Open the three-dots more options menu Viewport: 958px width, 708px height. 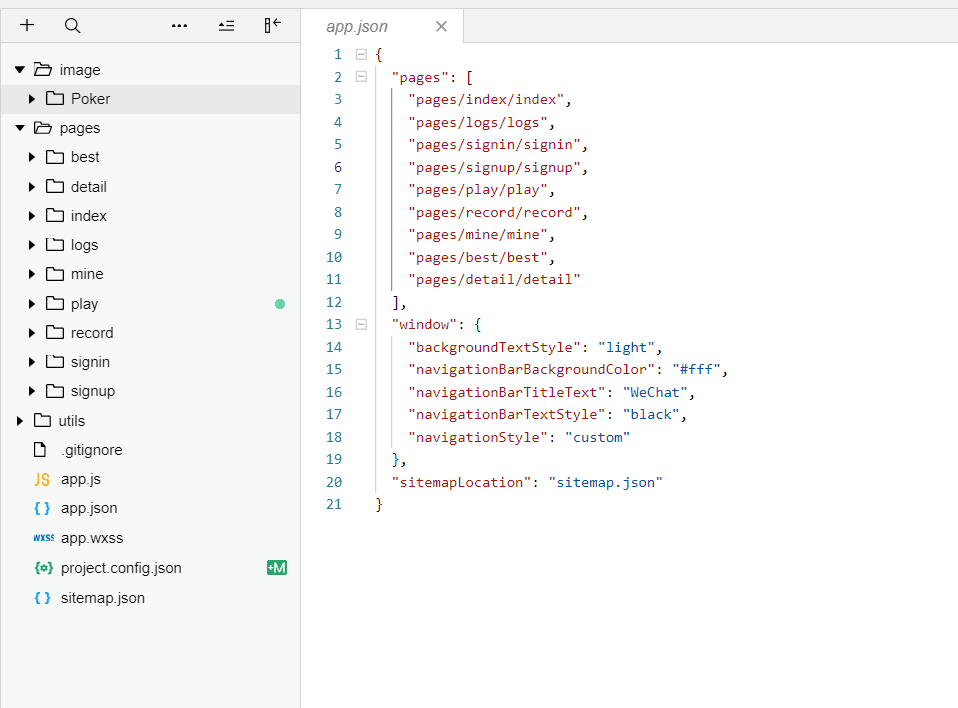coord(179,26)
